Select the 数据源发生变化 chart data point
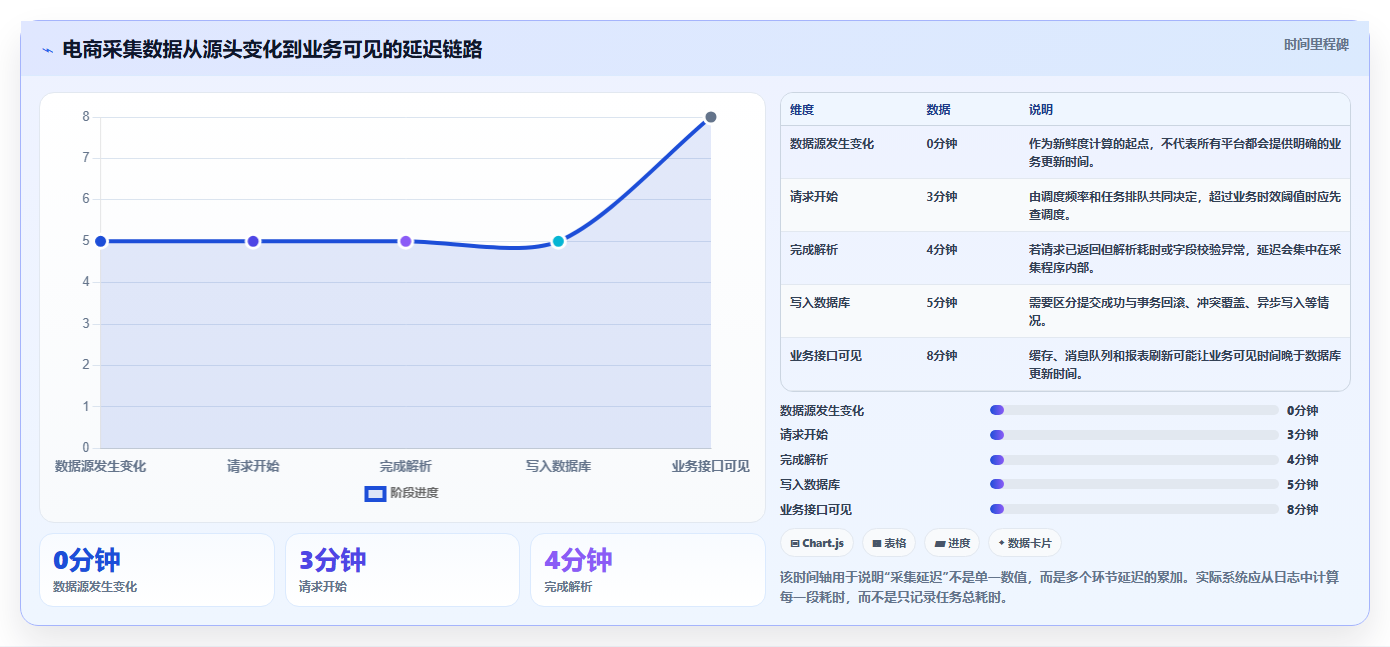 (100, 241)
